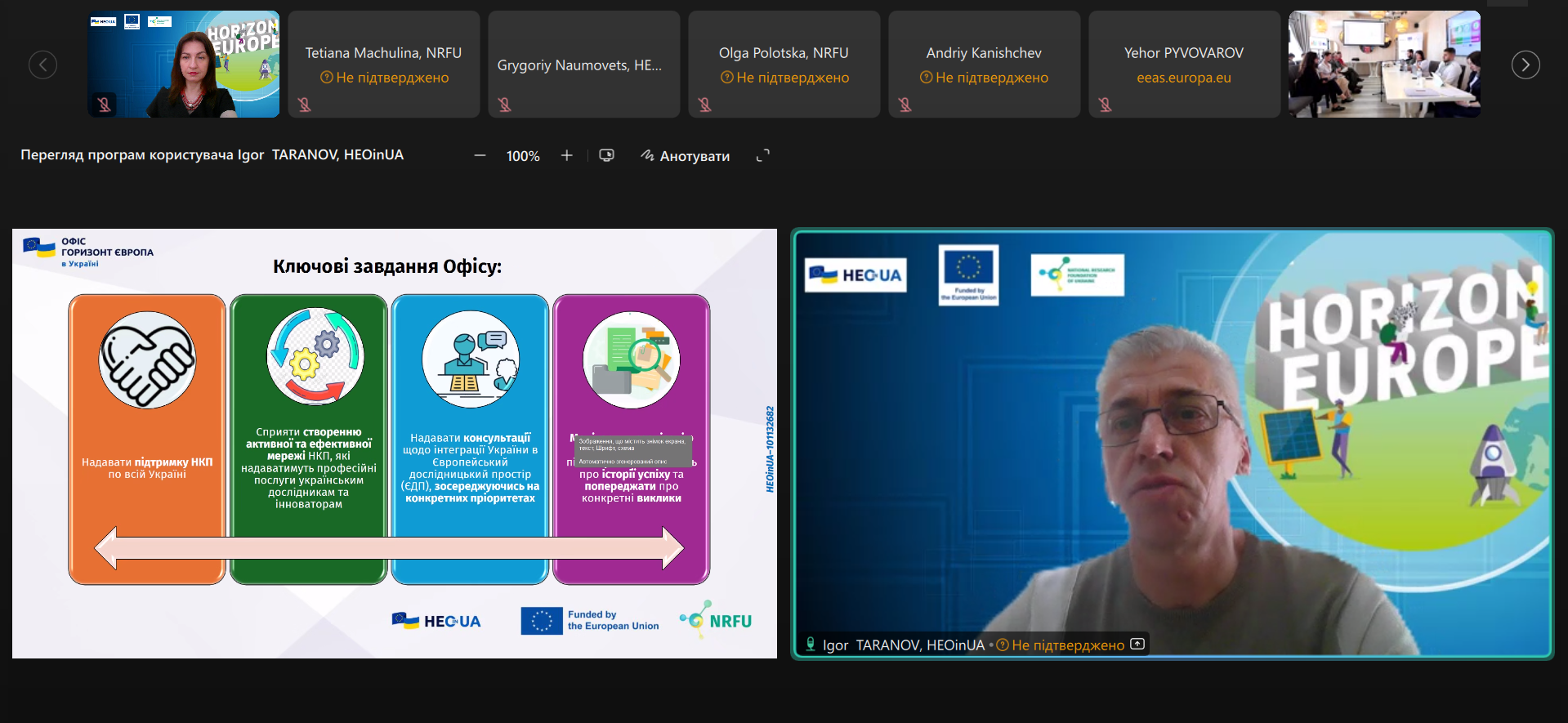Open the meeting room video thumbnail
The height and width of the screenshot is (723, 1568).
point(1385,64)
